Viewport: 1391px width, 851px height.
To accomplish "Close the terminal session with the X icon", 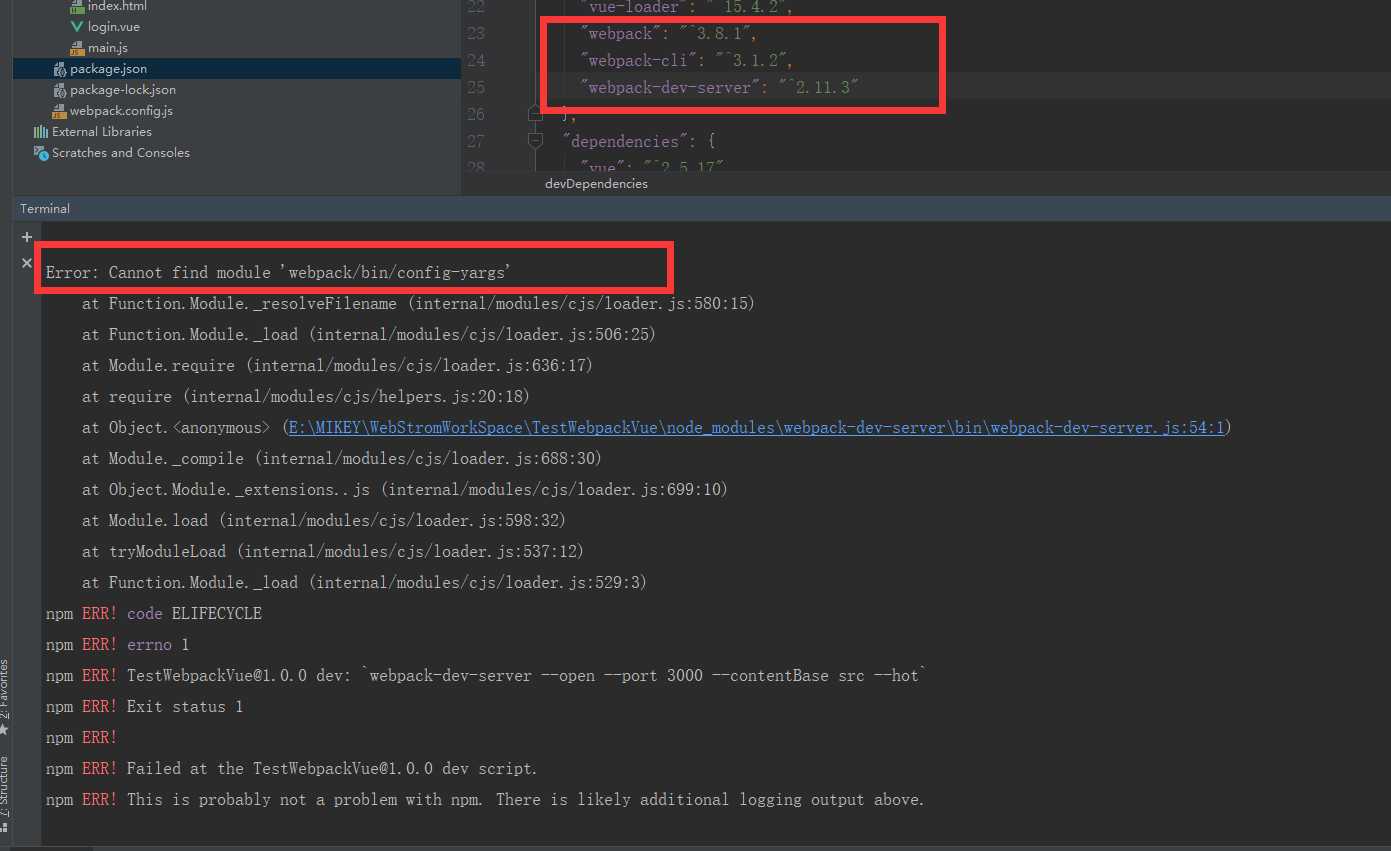I will (x=27, y=263).
